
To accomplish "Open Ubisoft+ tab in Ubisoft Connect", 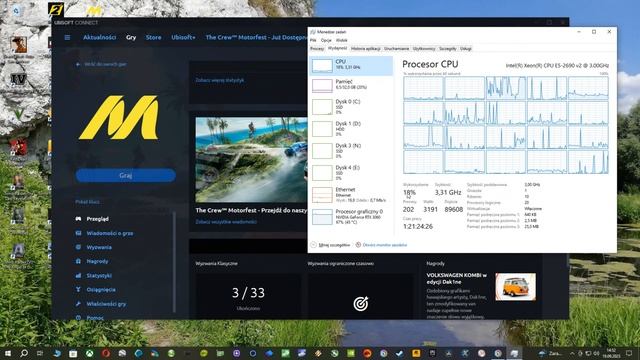I will (x=183, y=37).
